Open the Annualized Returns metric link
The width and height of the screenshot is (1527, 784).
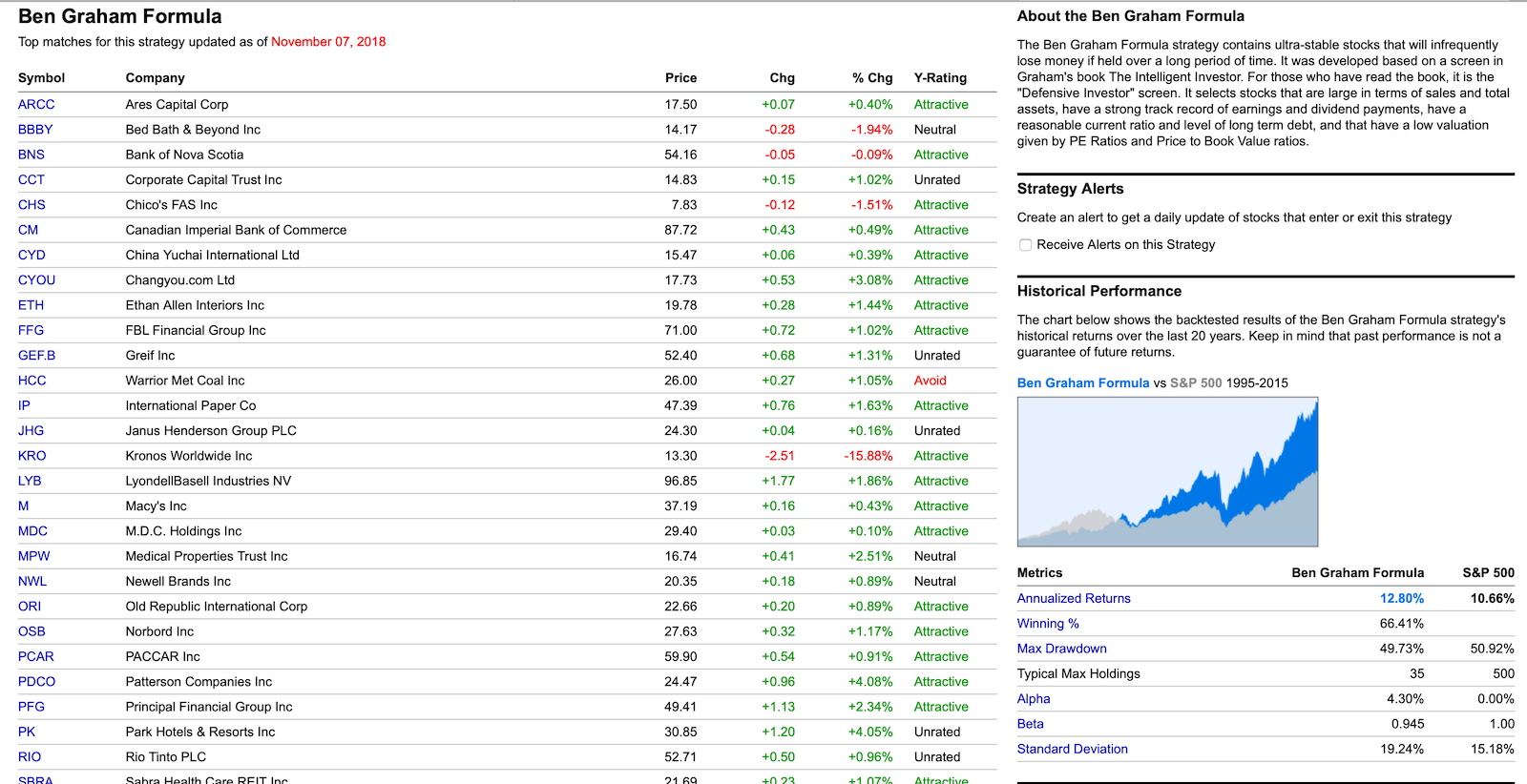[1074, 599]
